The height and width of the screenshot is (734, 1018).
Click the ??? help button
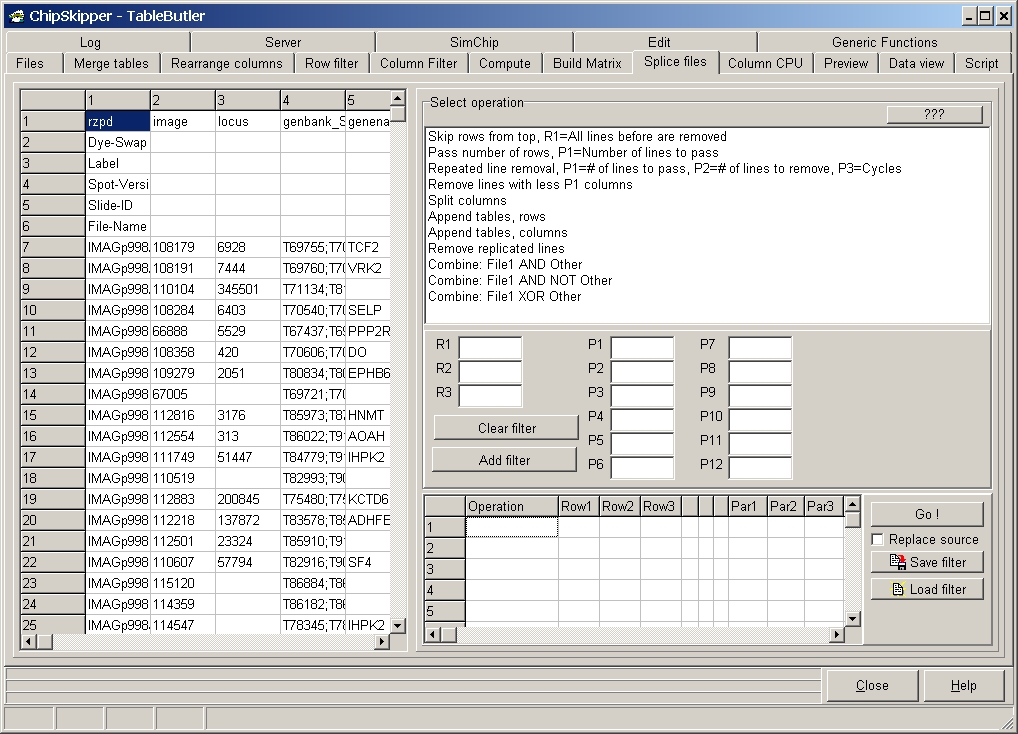[934, 114]
